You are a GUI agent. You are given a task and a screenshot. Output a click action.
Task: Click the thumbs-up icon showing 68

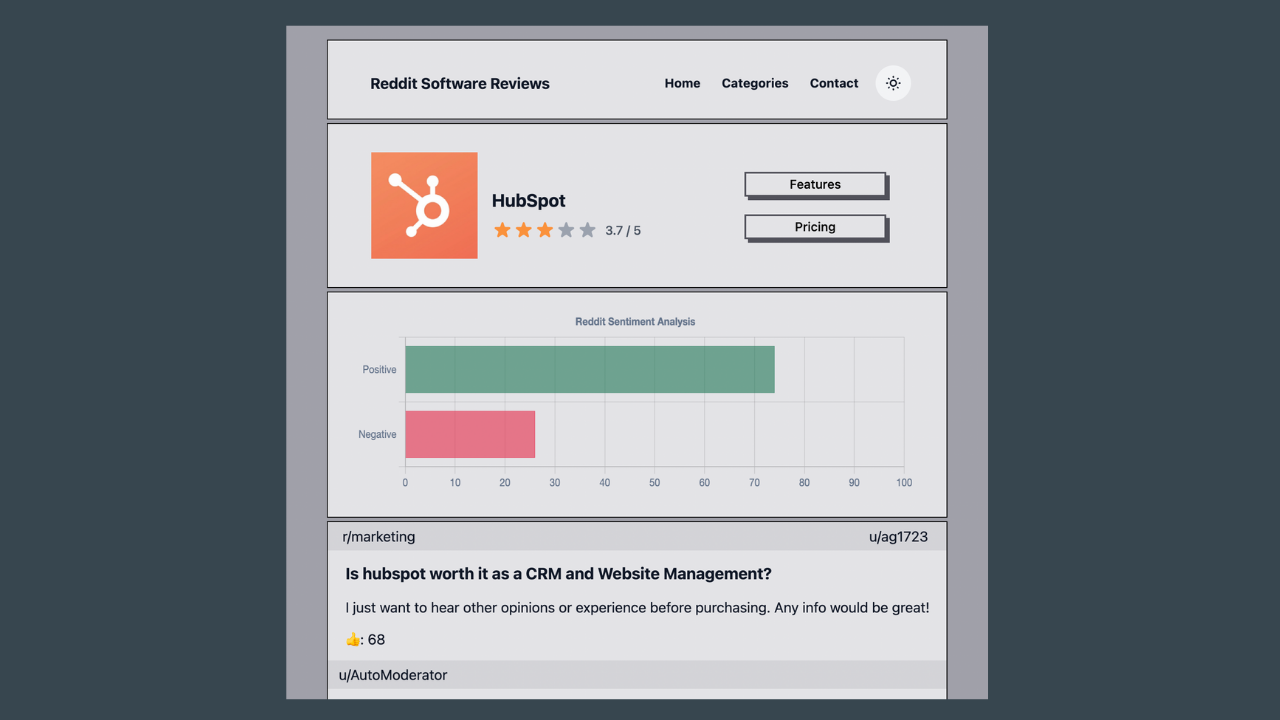352,639
